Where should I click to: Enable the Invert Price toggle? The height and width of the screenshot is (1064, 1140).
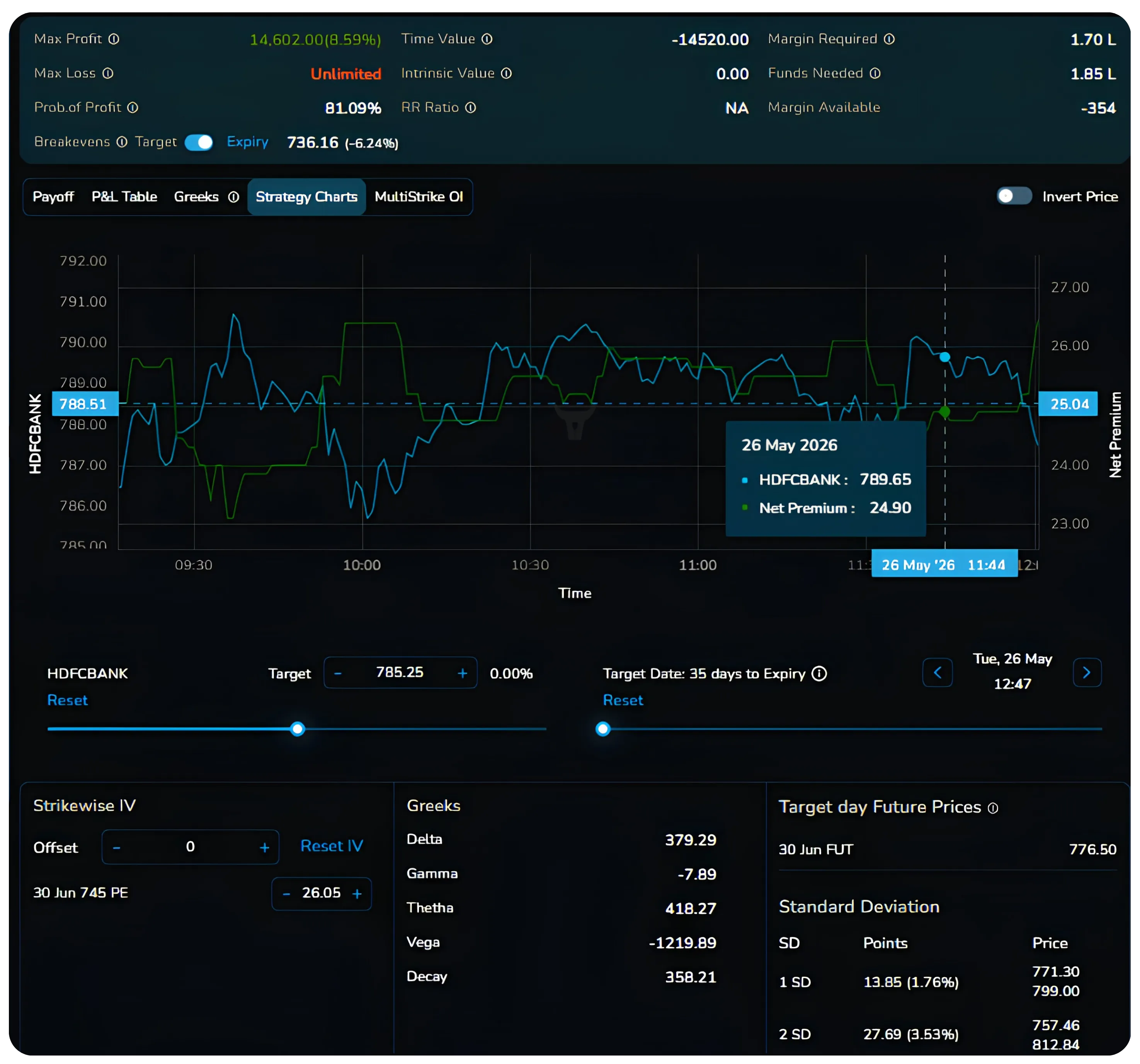[1014, 196]
